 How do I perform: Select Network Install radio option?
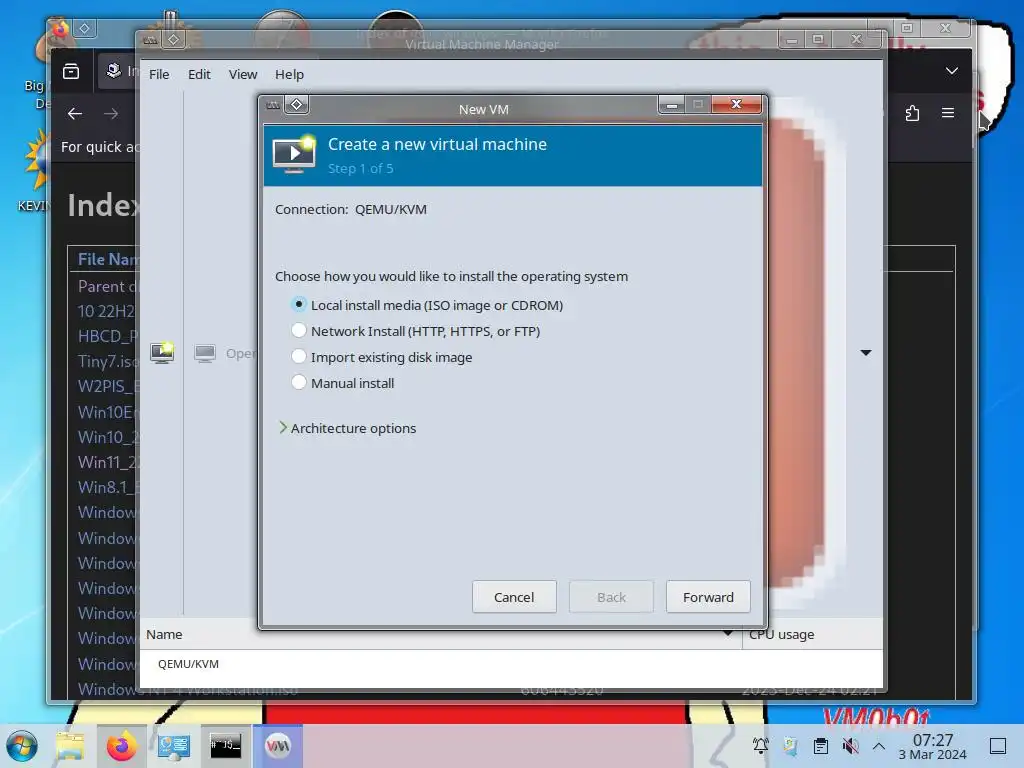click(x=298, y=331)
